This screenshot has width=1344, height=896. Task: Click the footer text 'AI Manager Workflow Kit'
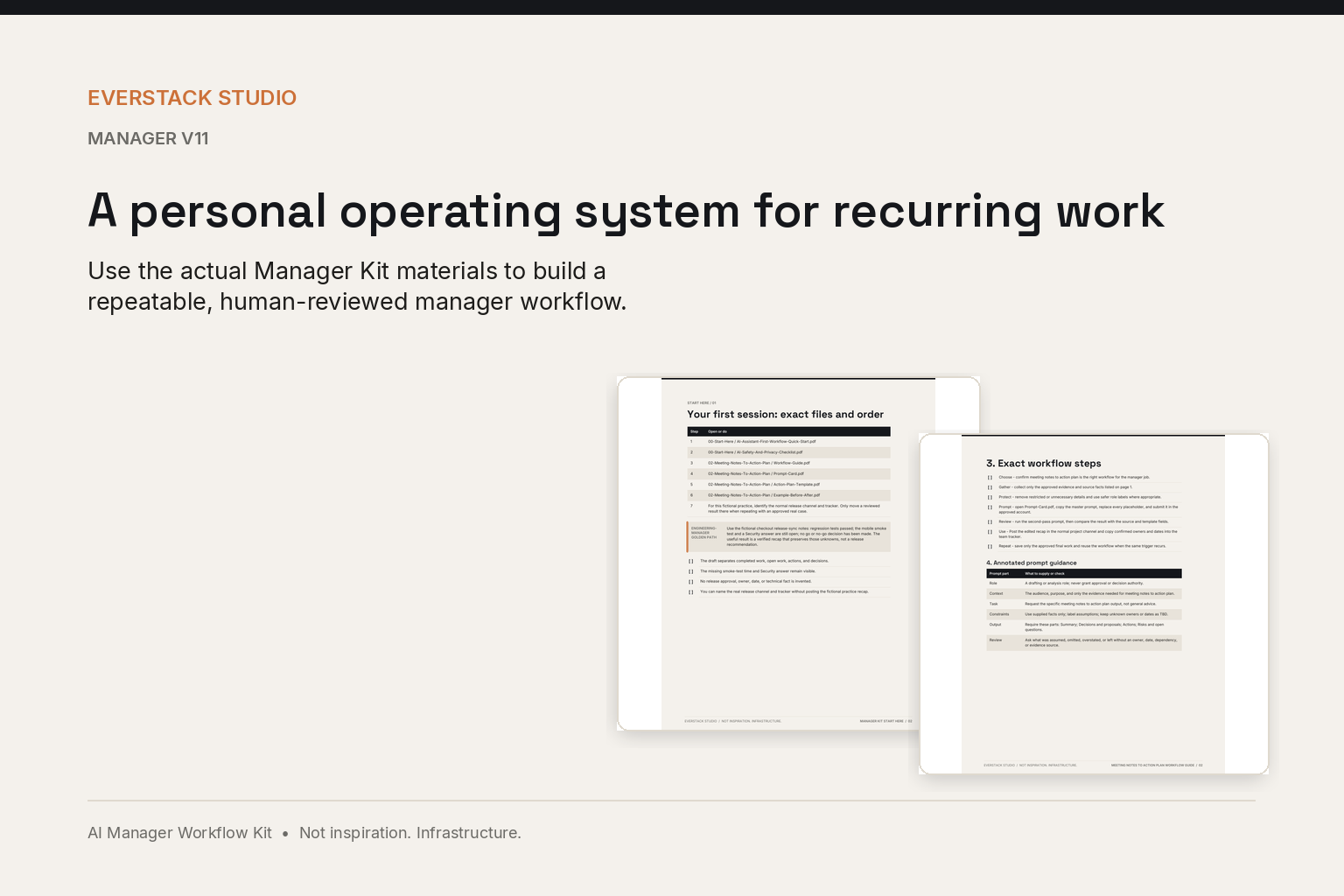click(179, 833)
